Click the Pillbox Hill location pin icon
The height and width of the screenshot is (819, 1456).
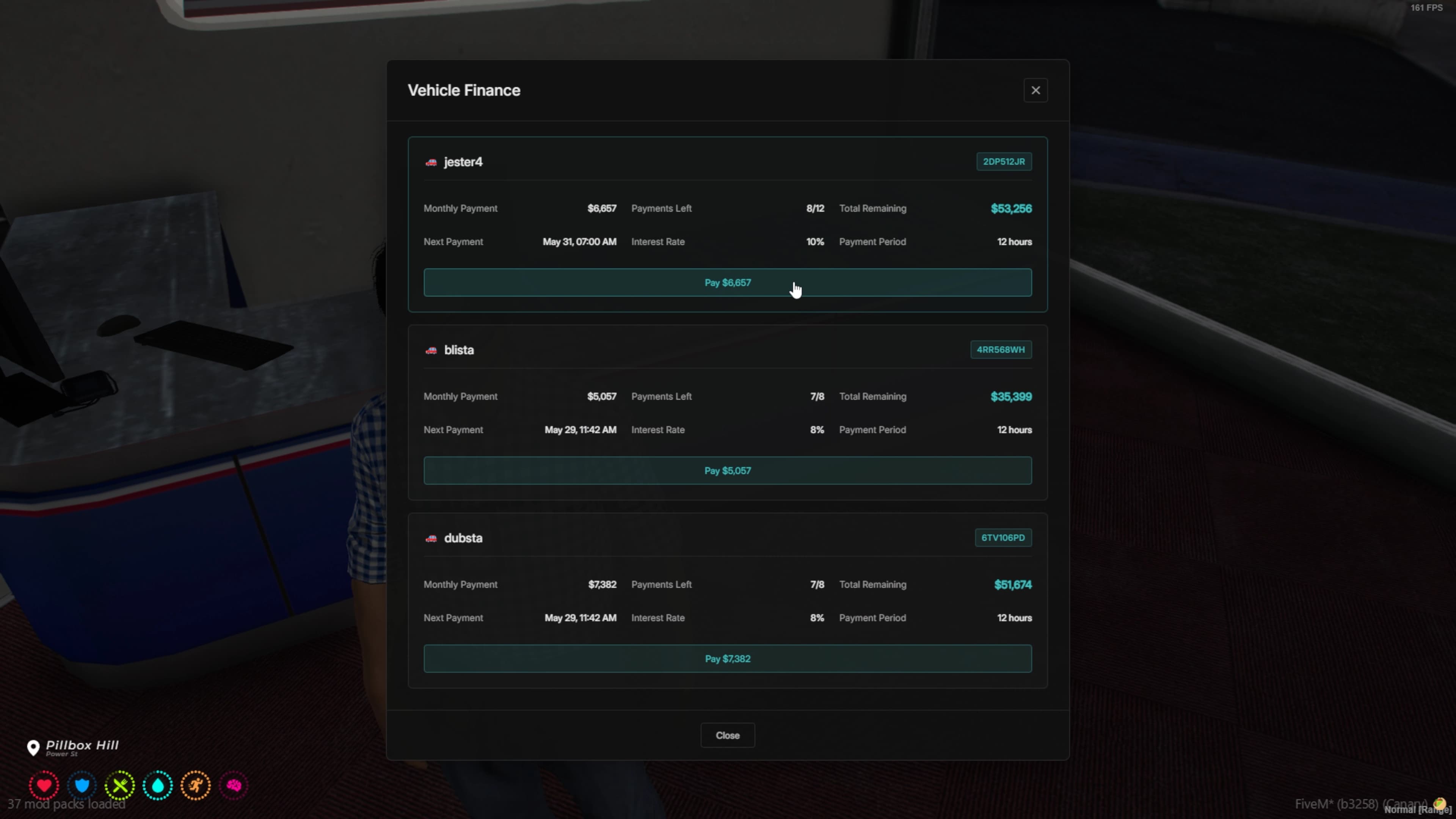pos(33,748)
